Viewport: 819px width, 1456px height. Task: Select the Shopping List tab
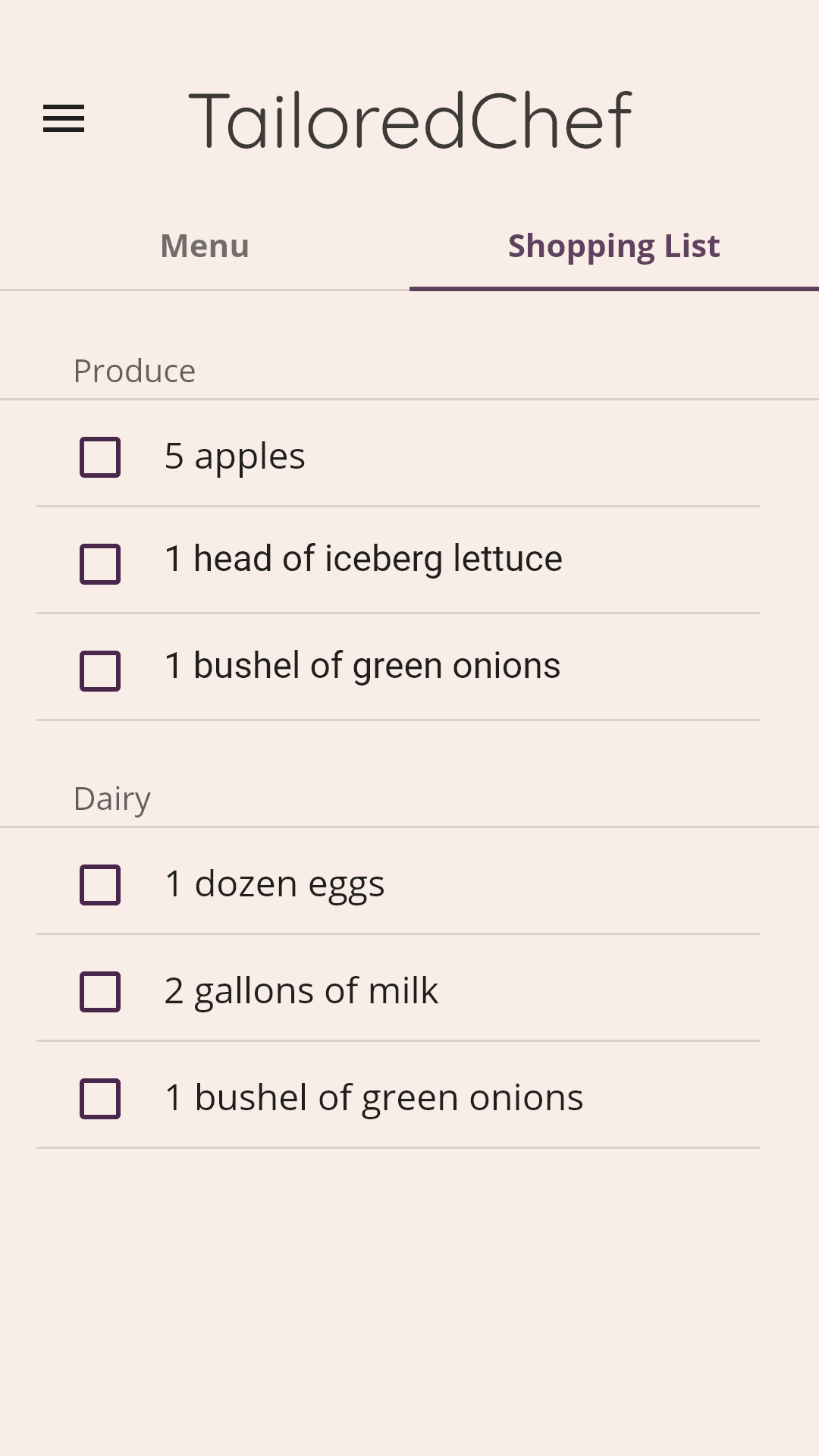click(x=613, y=246)
